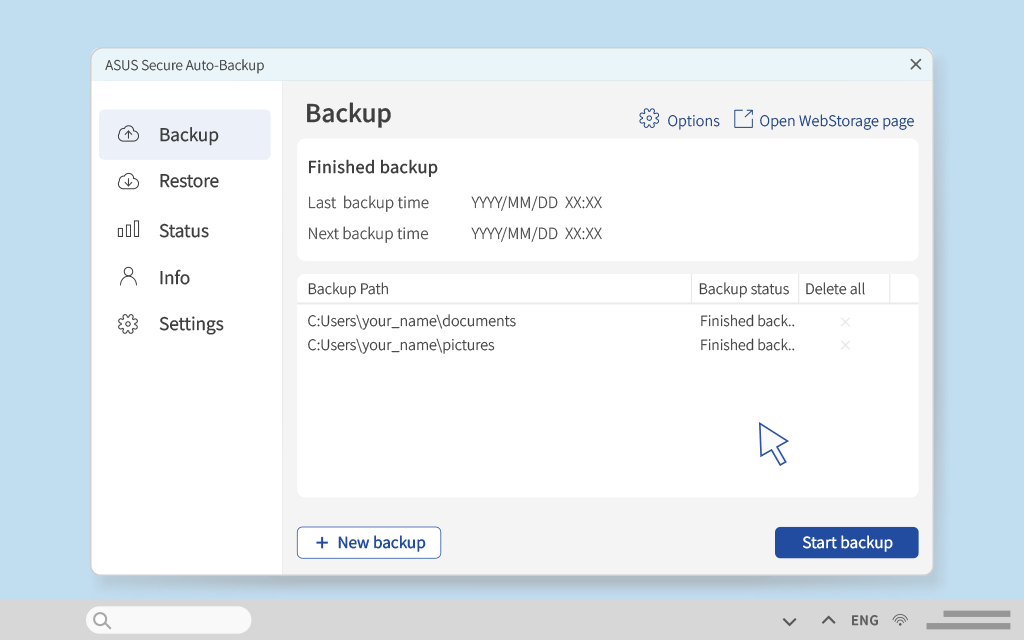Click the Backup cloud upload icon
Screen dimensions: 1024x640
(128, 134)
